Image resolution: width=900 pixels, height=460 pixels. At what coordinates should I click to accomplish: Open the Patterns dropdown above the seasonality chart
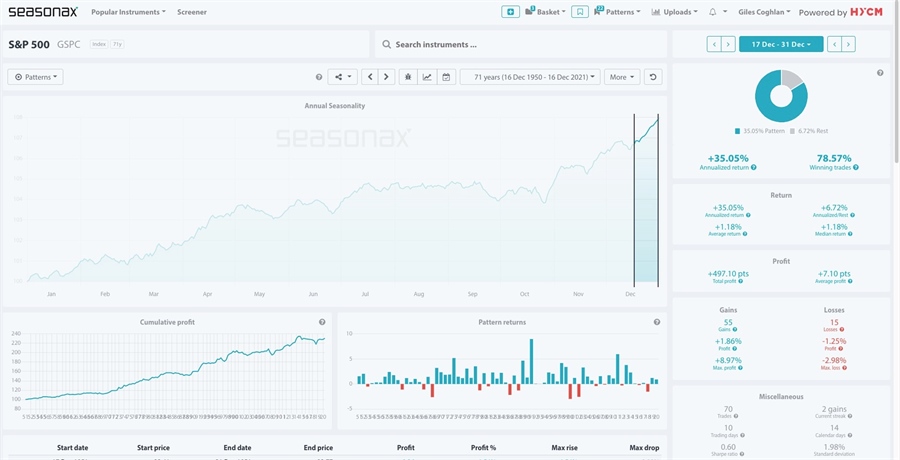coord(36,77)
